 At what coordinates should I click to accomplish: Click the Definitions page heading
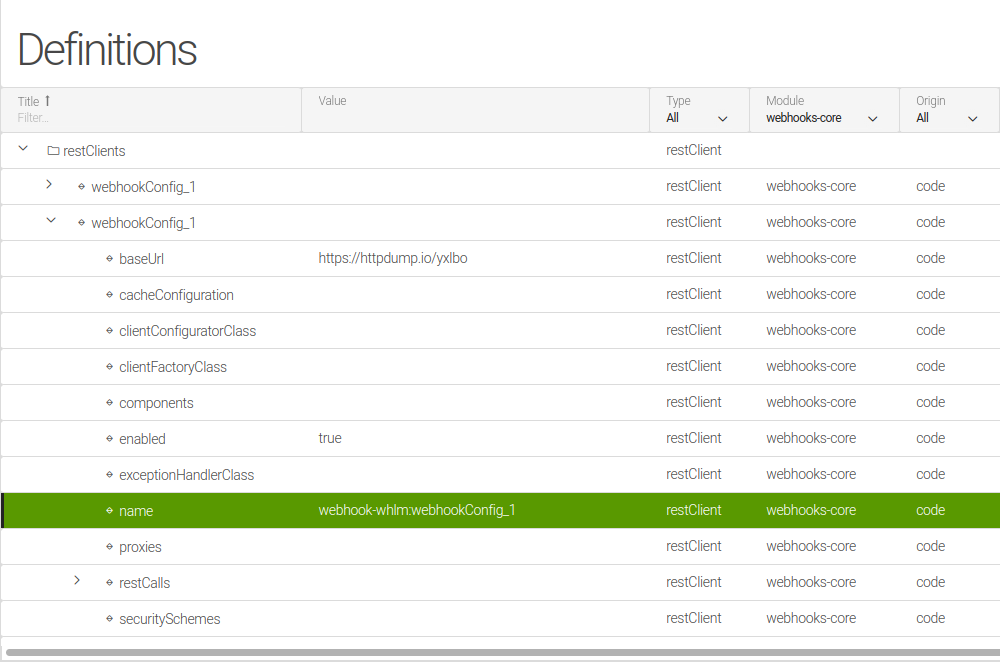pyautogui.click(x=107, y=49)
